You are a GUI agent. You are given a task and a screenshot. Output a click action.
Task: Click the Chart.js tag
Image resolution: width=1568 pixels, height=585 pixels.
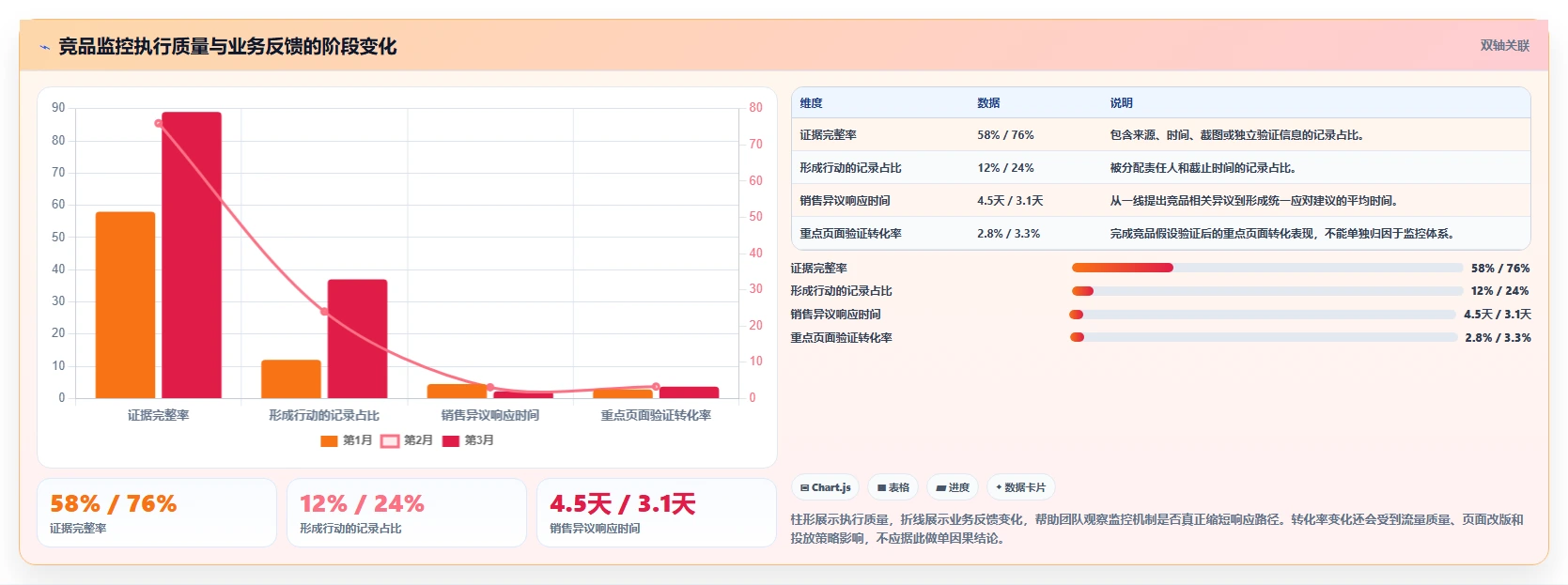pos(826,487)
